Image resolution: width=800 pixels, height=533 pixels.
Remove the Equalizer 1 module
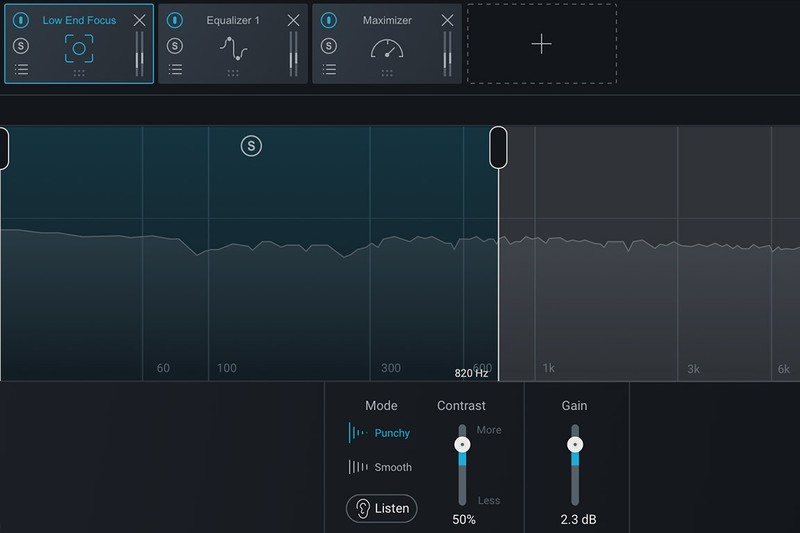pyautogui.click(x=293, y=20)
